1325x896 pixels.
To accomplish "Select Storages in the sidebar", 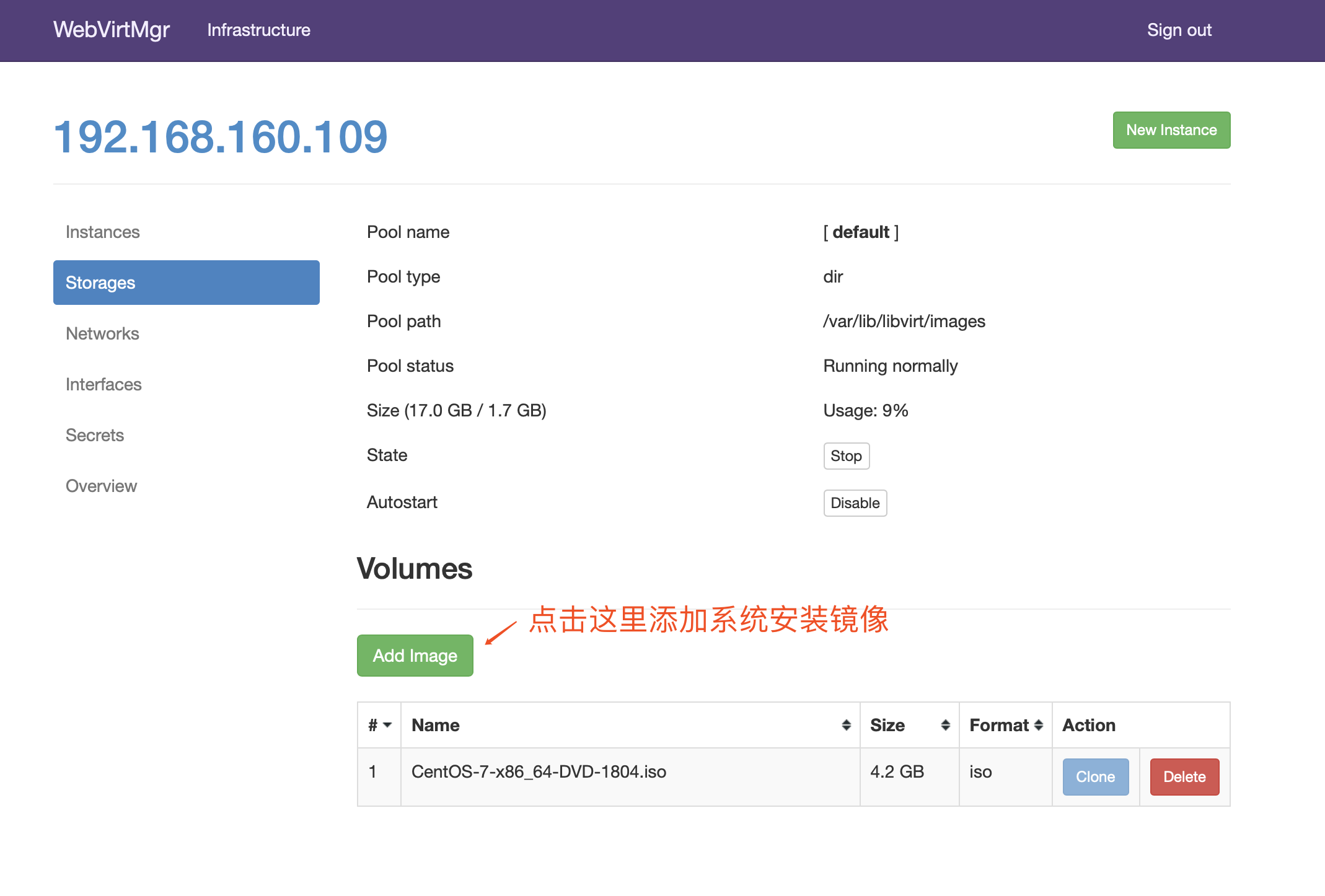I will (186, 283).
